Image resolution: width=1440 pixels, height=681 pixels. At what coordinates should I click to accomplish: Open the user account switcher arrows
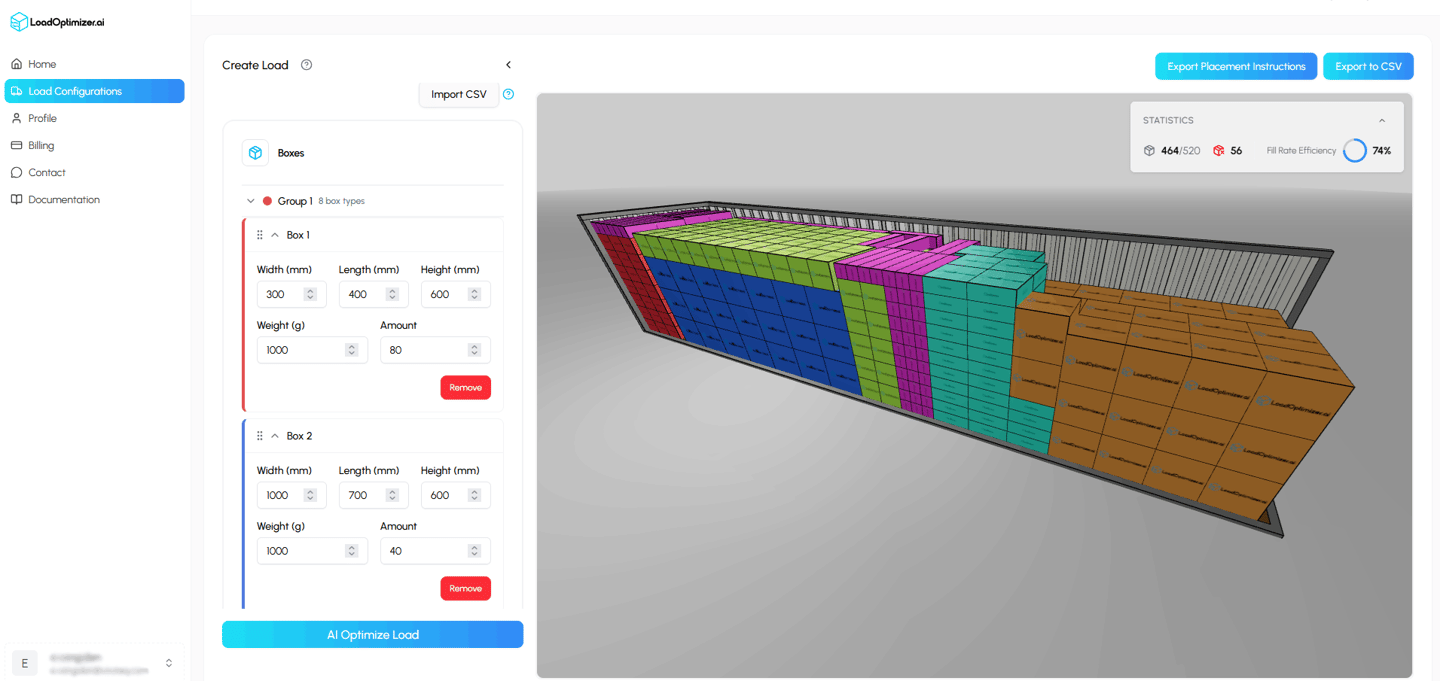tap(169, 663)
